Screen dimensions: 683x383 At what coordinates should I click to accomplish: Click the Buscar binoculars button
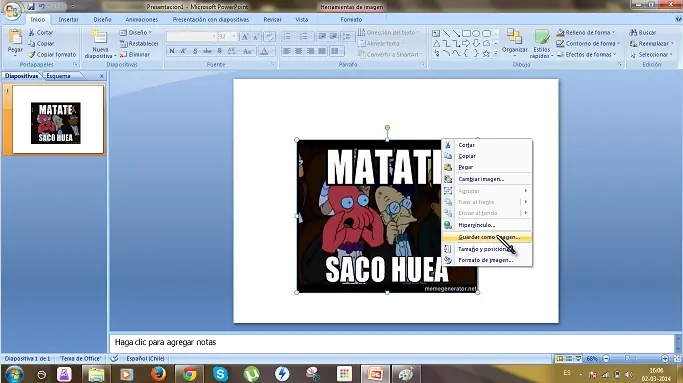(643, 32)
